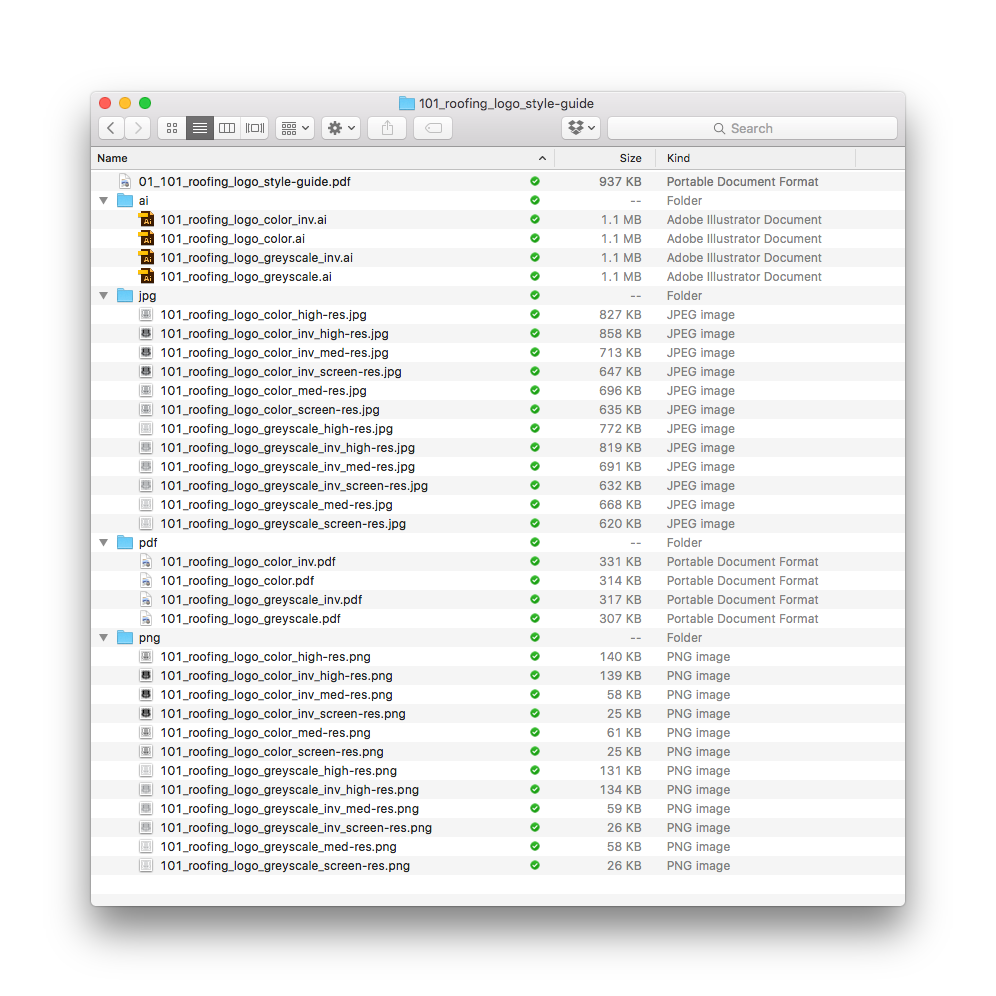Click the sync checkmark of 101_roofing_logo_greyscale_screen-res.png

(x=535, y=865)
